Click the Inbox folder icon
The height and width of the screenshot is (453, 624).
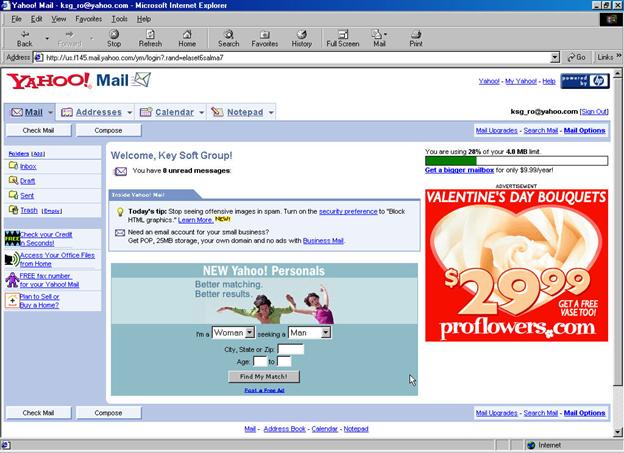pyautogui.click(x=13, y=166)
